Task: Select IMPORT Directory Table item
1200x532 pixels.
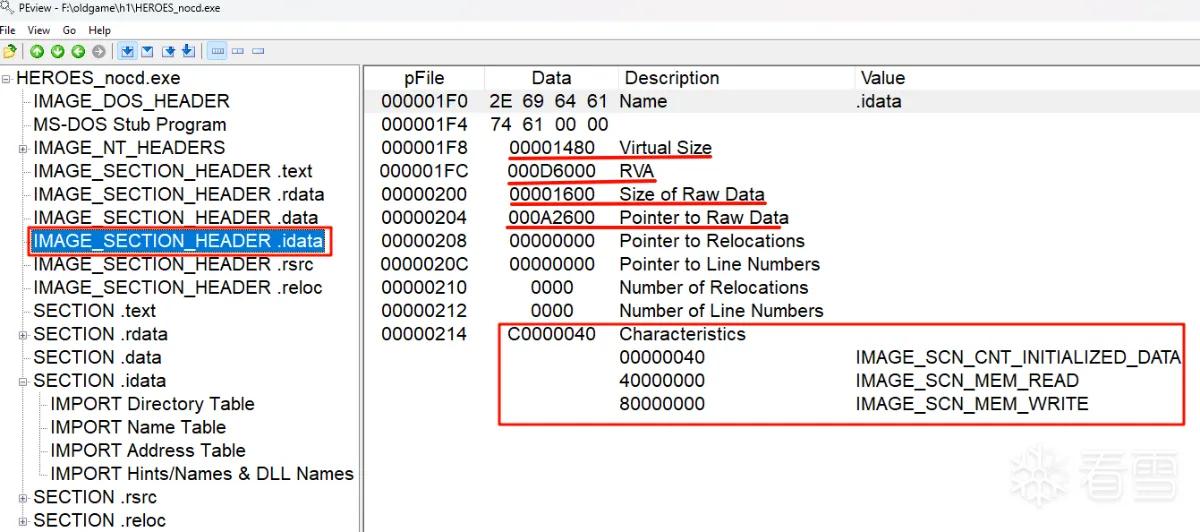Action: pos(152,404)
